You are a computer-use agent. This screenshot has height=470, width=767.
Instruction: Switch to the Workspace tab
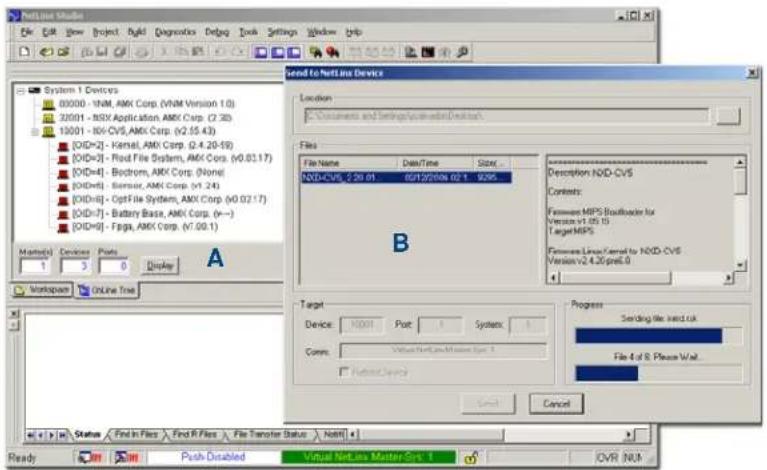click(x=42, y=290)
